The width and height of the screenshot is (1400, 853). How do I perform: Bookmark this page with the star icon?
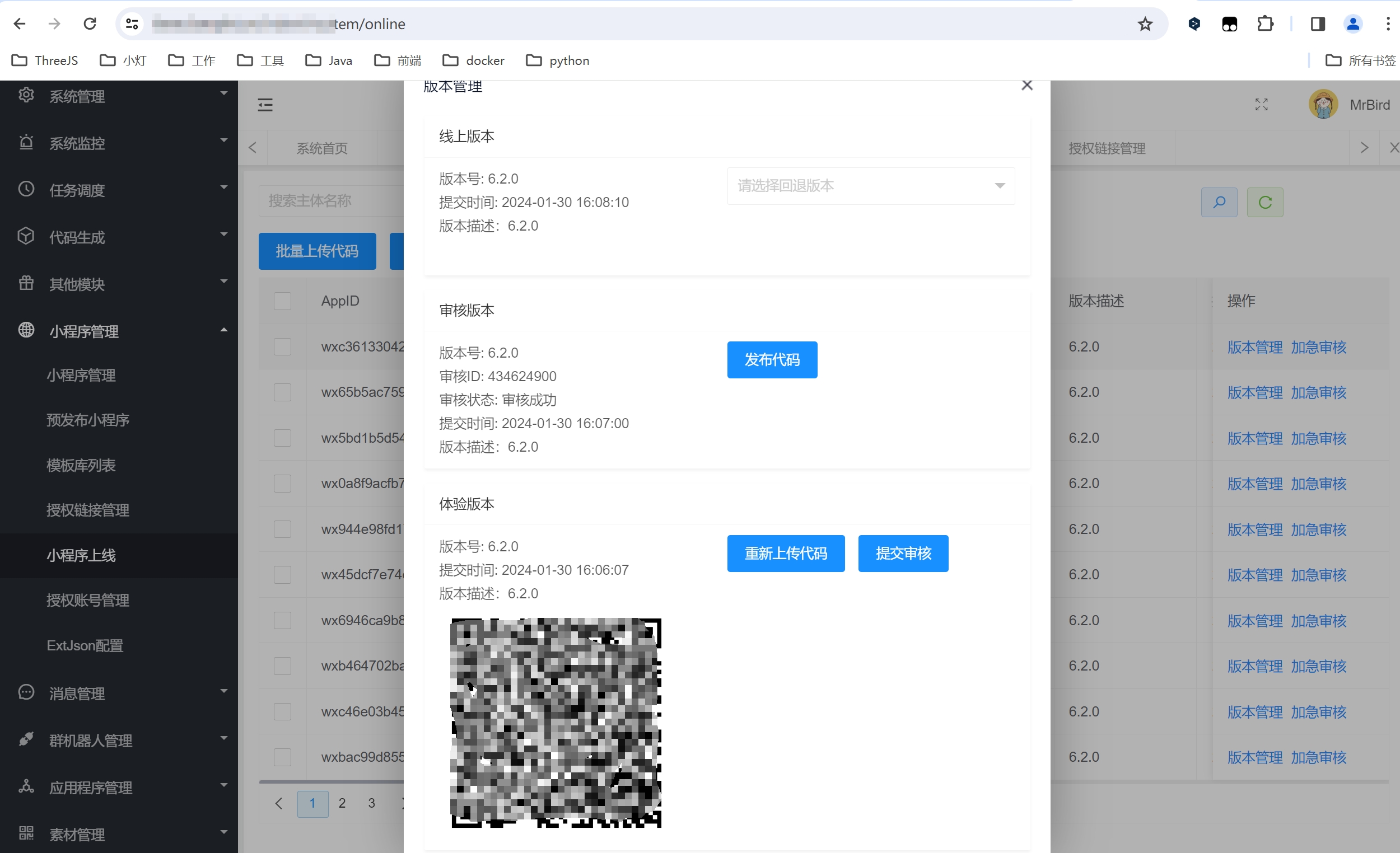(1145, 24)
